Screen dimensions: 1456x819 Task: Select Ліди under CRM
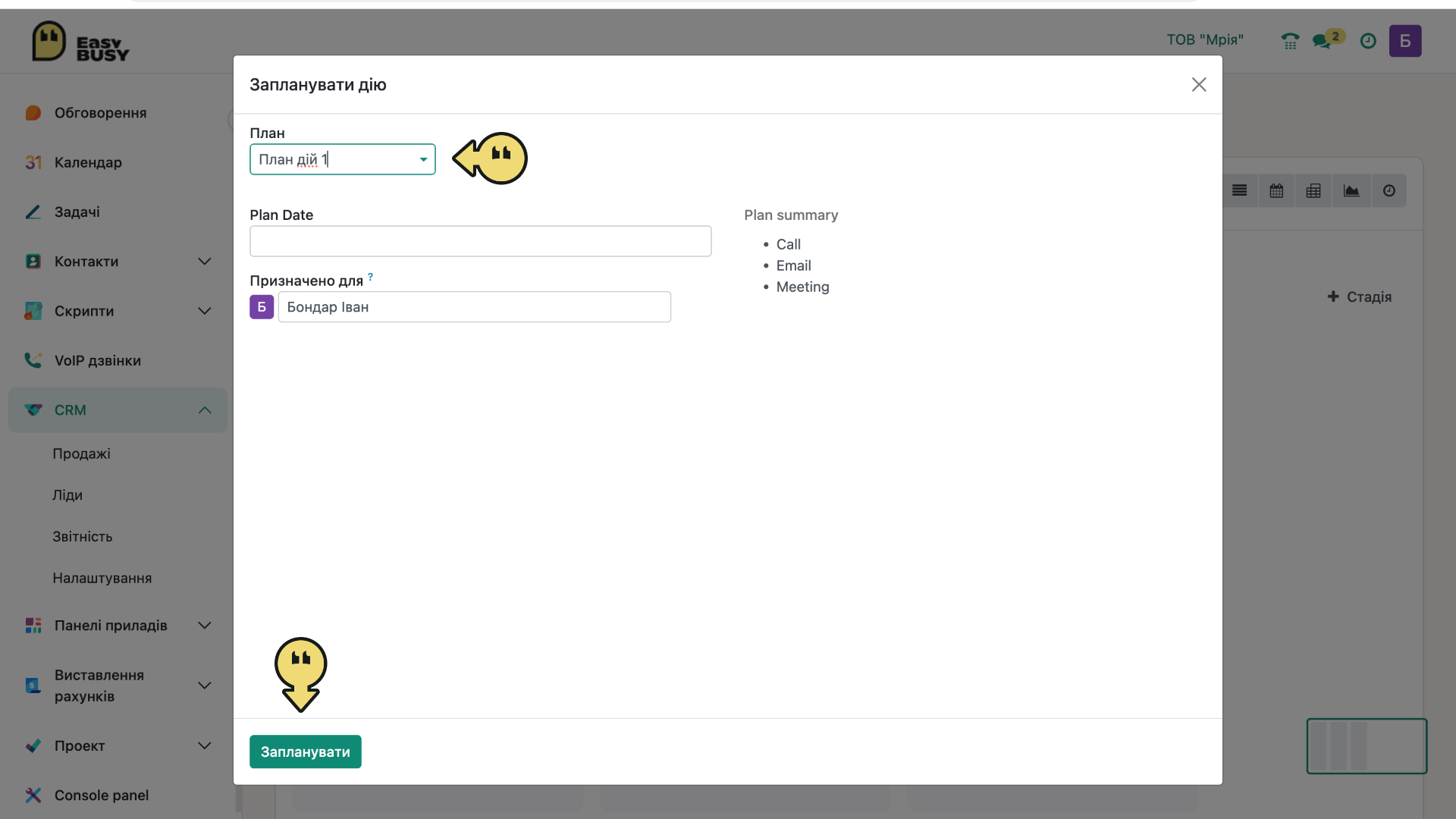pyautogui.click(x=67, y=495)
